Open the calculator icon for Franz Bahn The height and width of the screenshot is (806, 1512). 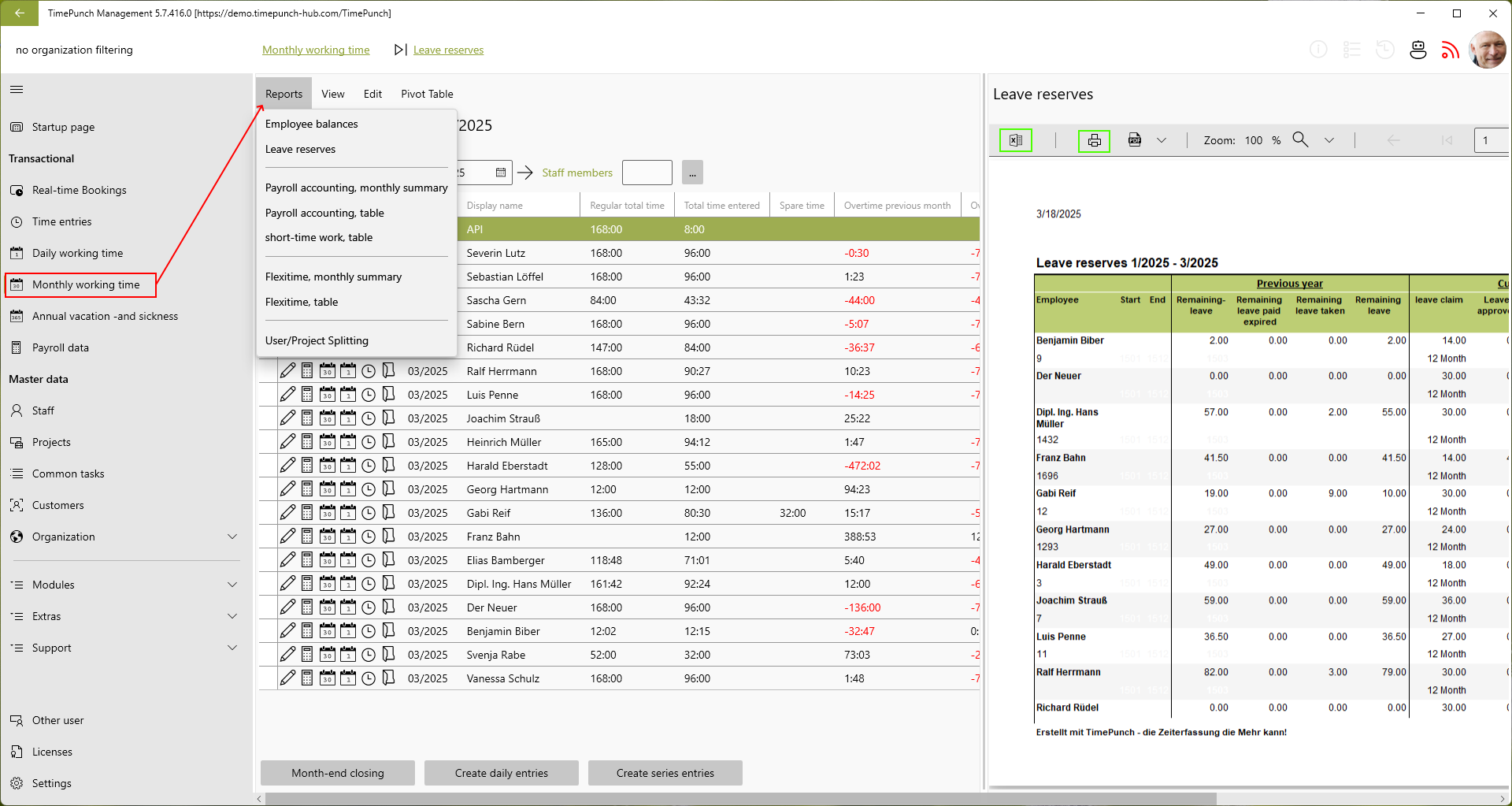coord(307,536)
